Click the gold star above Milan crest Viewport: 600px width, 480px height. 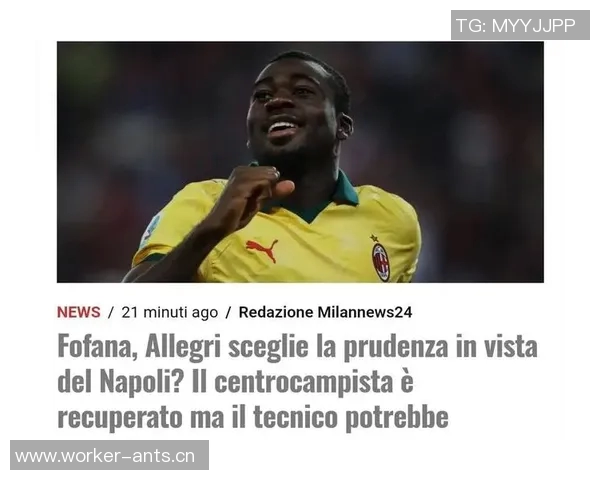374,238
